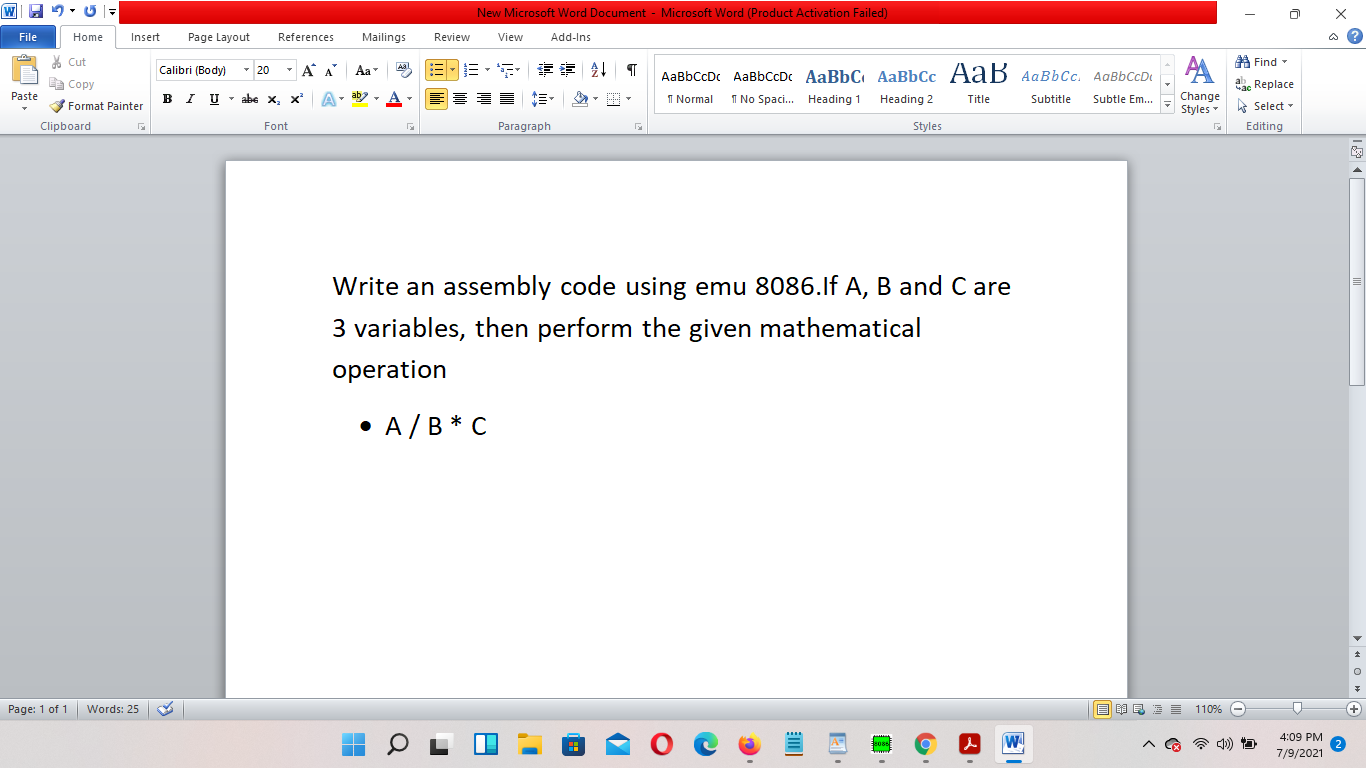Apply the Format Painter
Screen dimensions: 1366x768
pyautogui.click(x=95, y=105)
